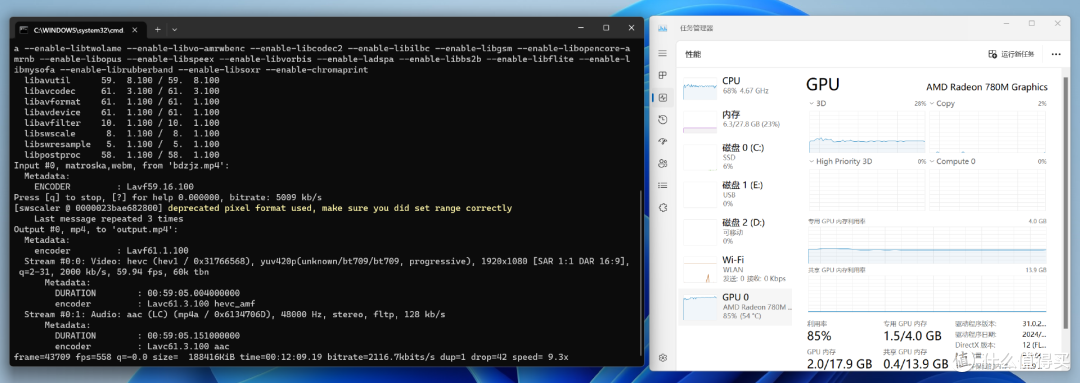The image size is (1080, 383).
Task: Select GPU 0 AMD Radeon entry
Action: click(x=736, y=307)
